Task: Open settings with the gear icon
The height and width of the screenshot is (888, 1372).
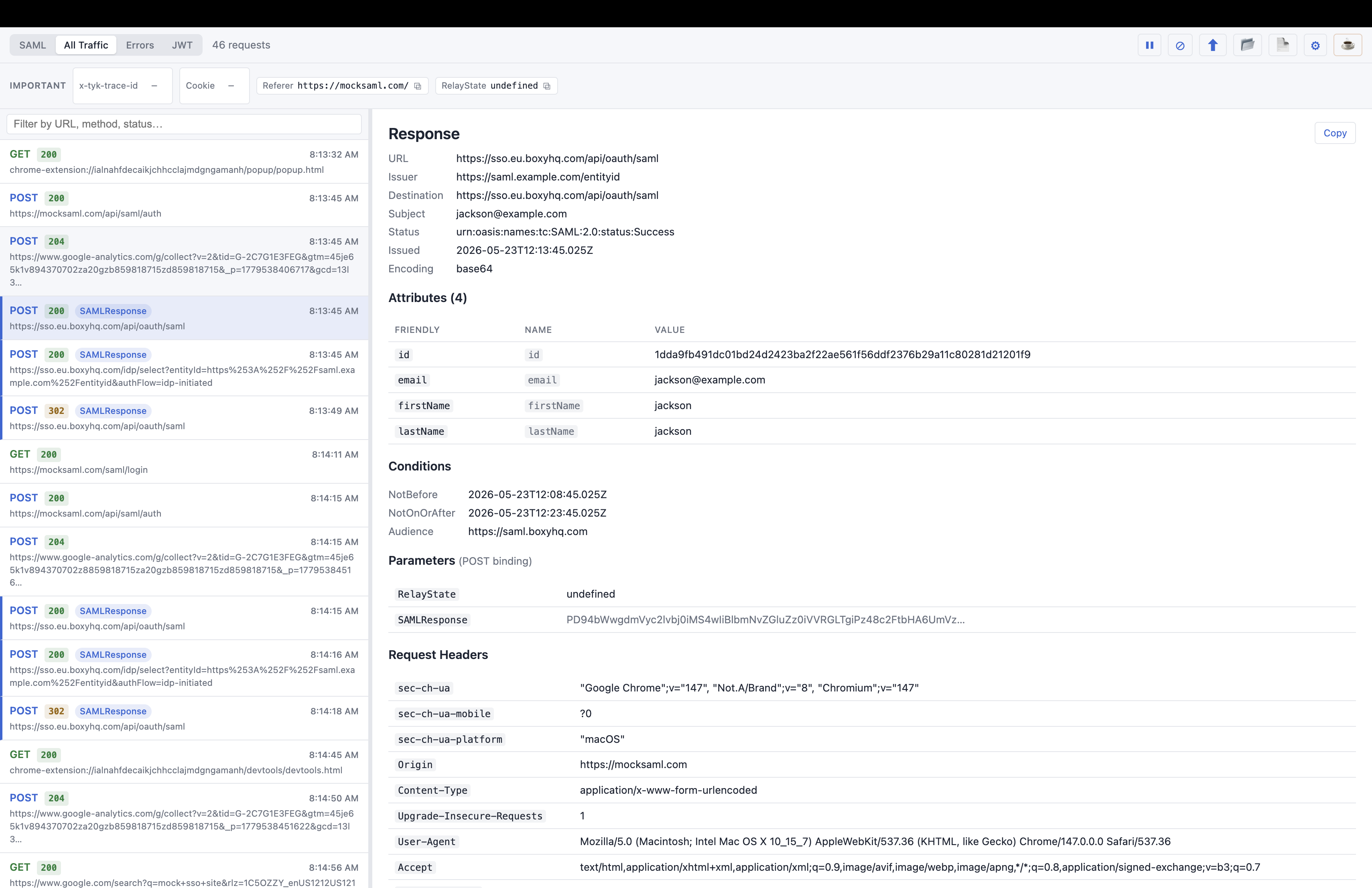Action: point(1315,45)
